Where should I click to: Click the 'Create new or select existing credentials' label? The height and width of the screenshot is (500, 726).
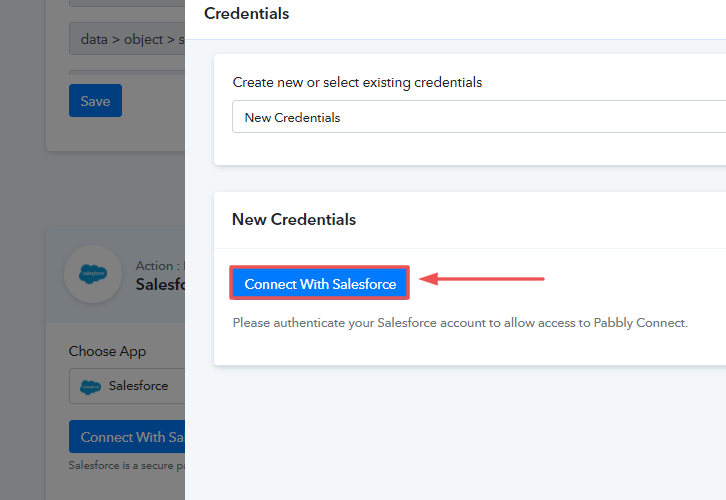coord(357,82)
